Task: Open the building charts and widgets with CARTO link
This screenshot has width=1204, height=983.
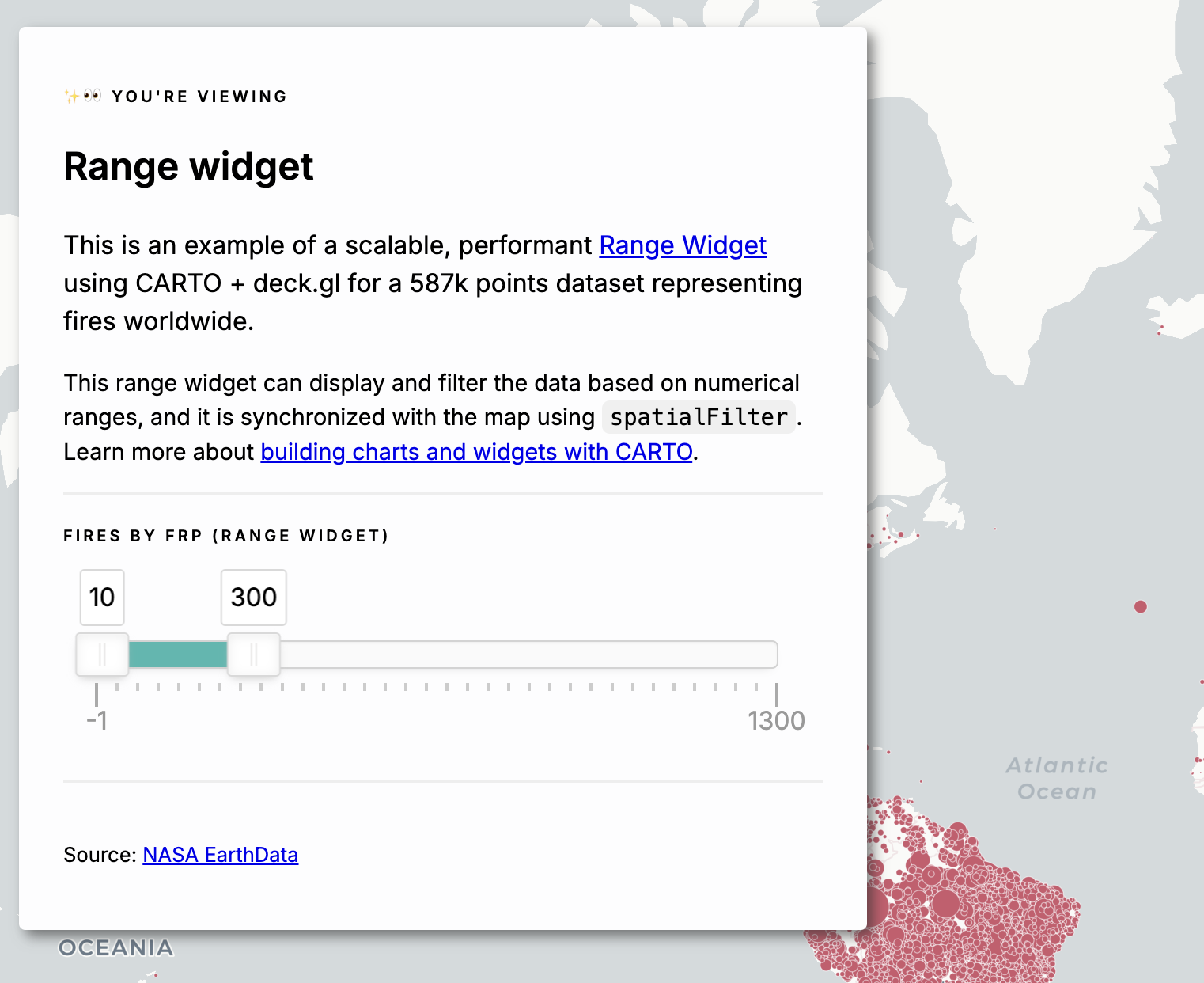Action: [x=476, y=452]
